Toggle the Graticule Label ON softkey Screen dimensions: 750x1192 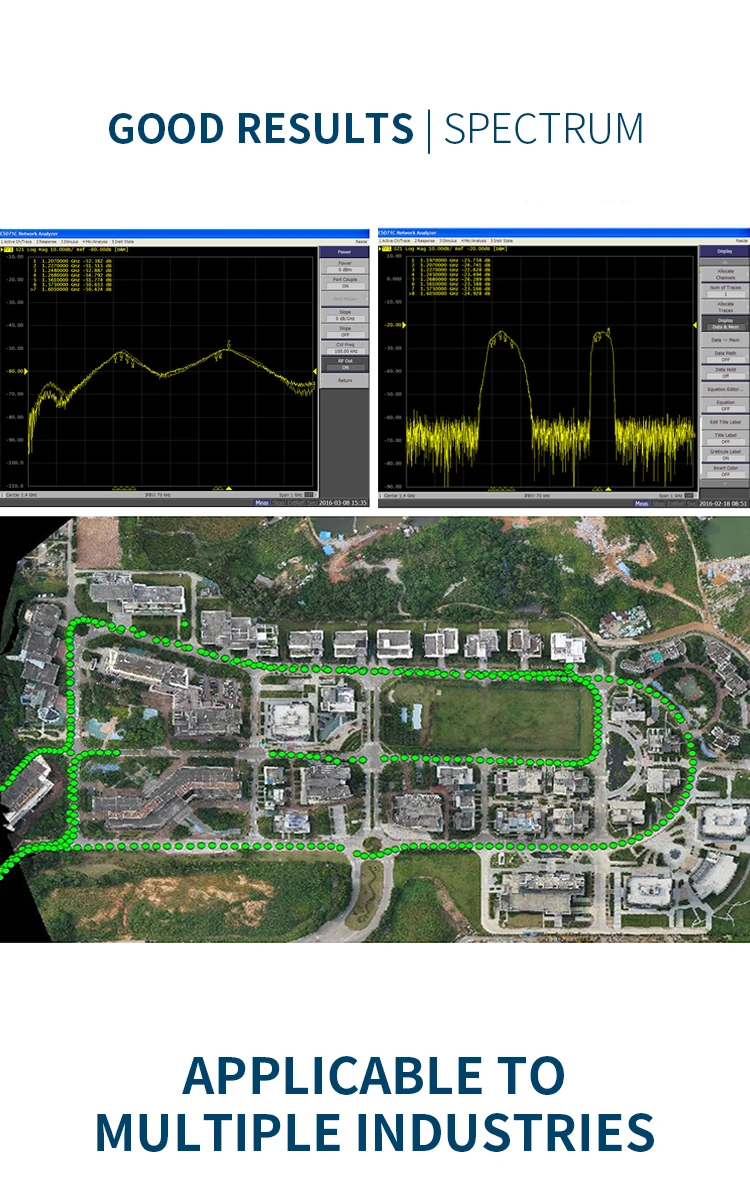(725, 455)
